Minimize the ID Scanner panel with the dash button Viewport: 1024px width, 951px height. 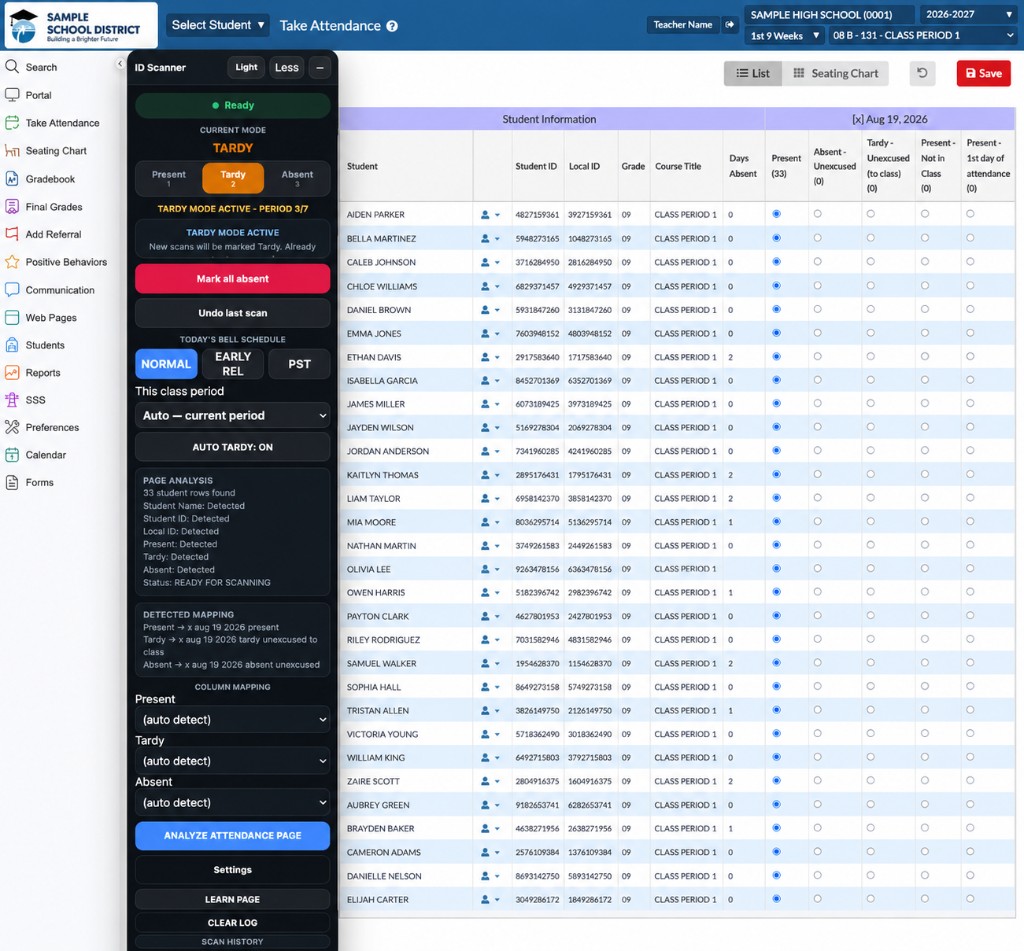pos(319,67)
